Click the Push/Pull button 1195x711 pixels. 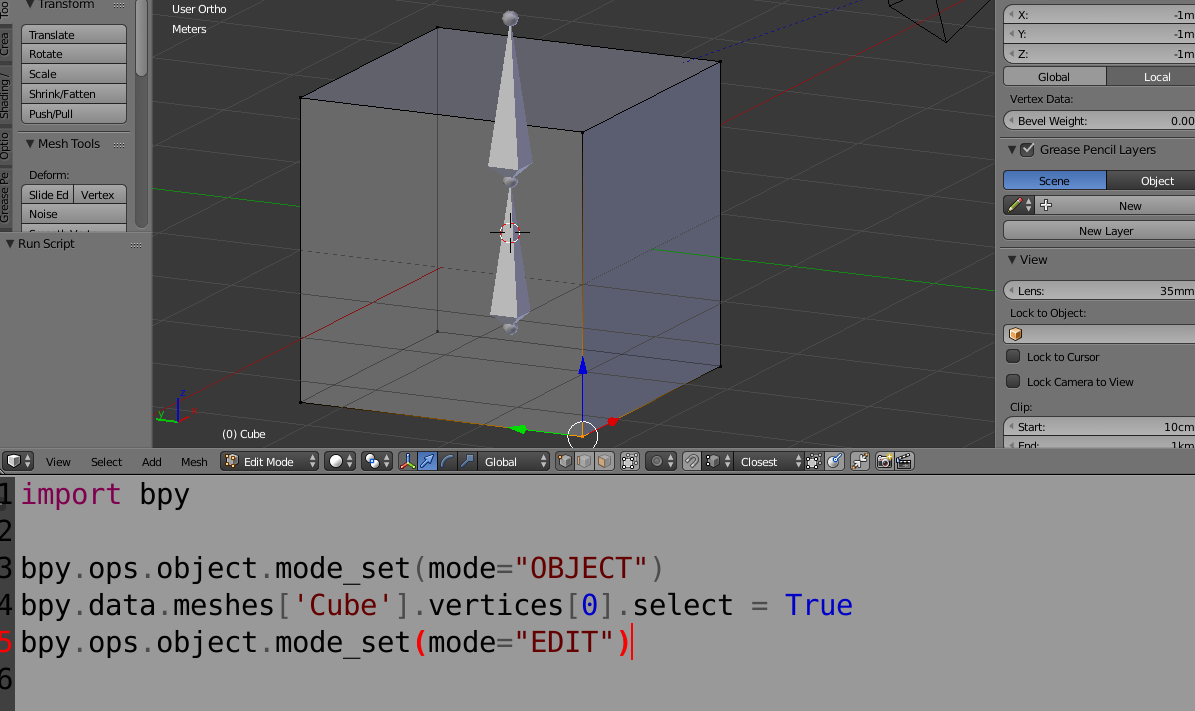pos(74,114)
